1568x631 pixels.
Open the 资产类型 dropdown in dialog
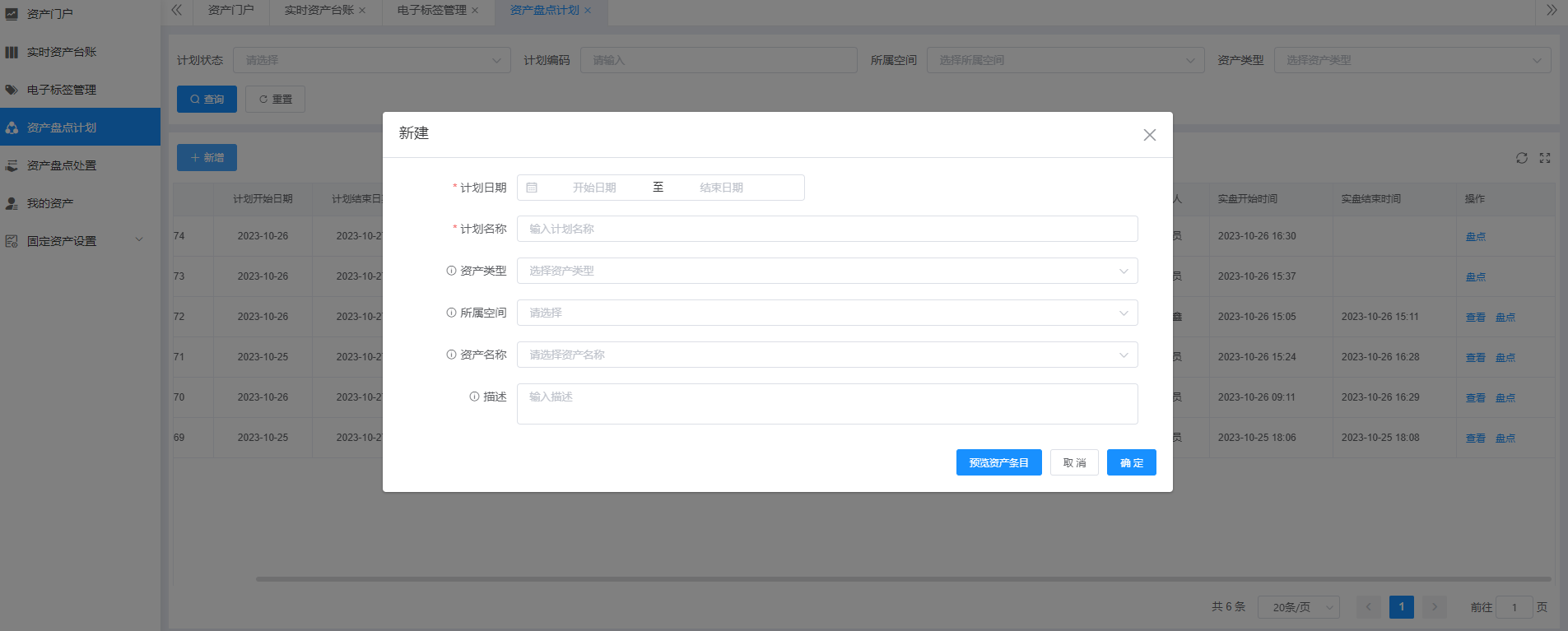click(826, 271)
